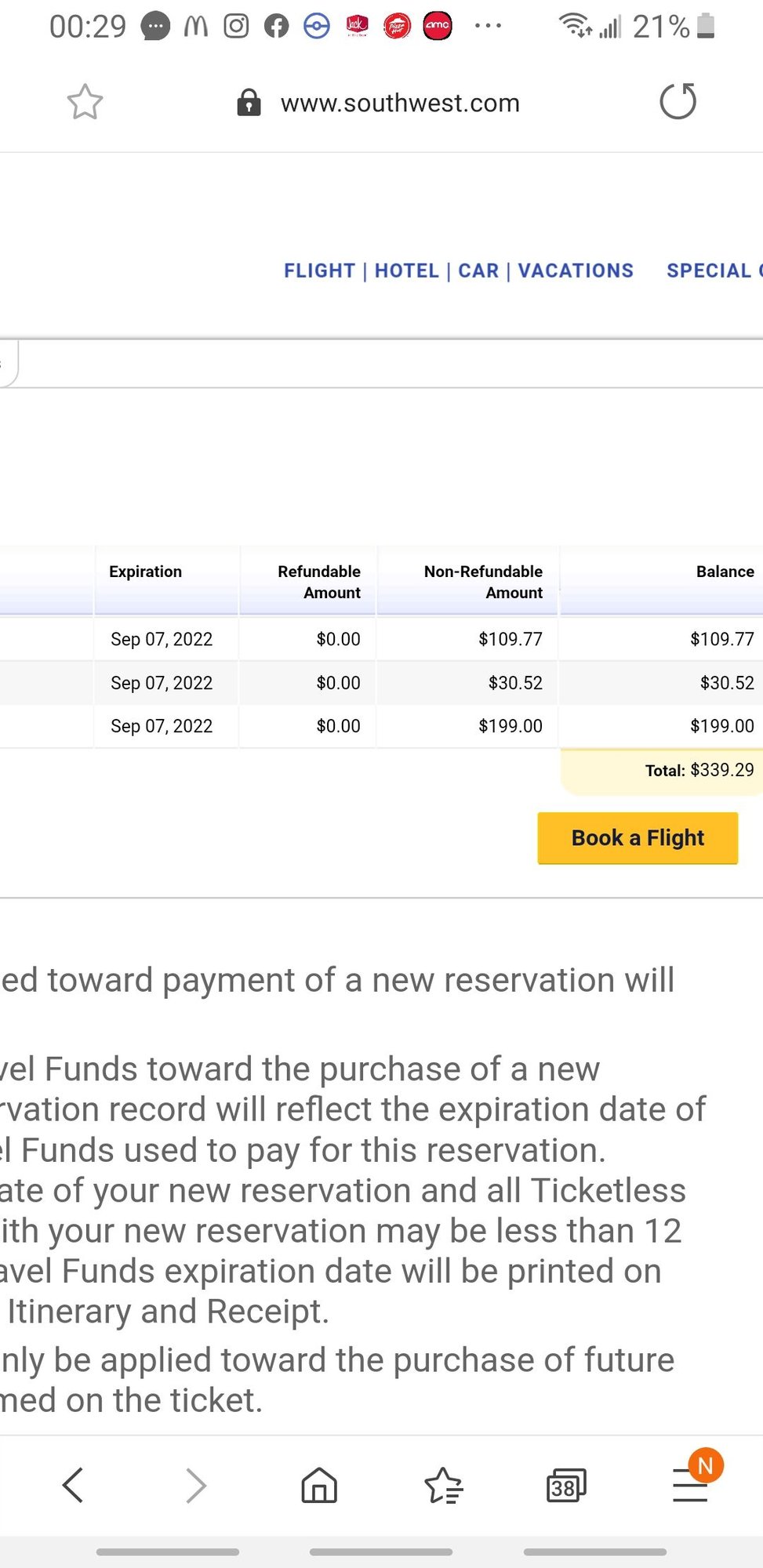Reload the page with the refresh icon

(x=678, y=101)
